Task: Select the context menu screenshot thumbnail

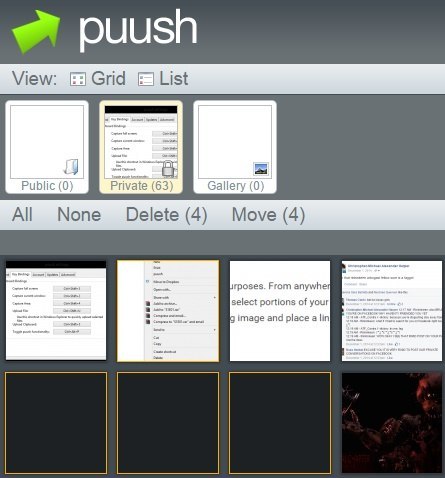Action: (168, 311)
